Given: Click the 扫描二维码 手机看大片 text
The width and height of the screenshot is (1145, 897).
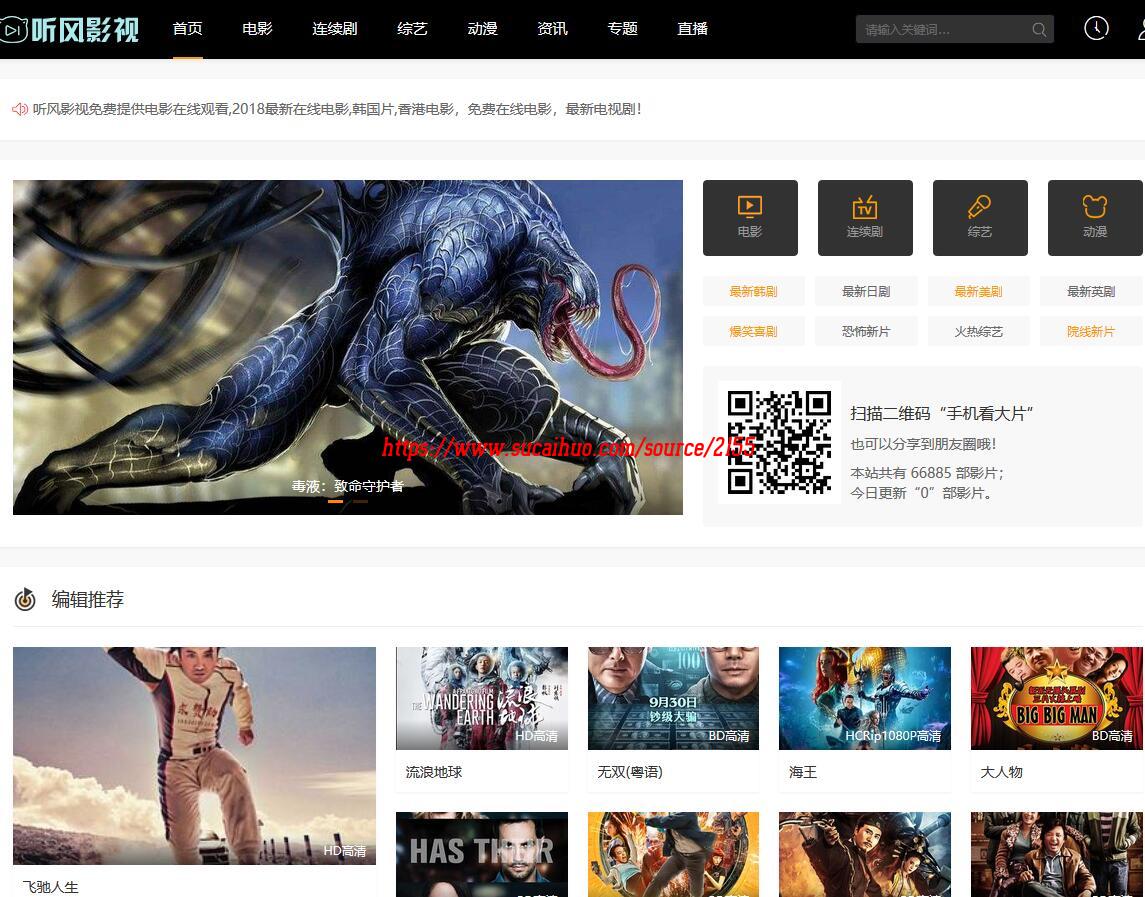Looking at the screenshot, I should [x=942, y=413].
